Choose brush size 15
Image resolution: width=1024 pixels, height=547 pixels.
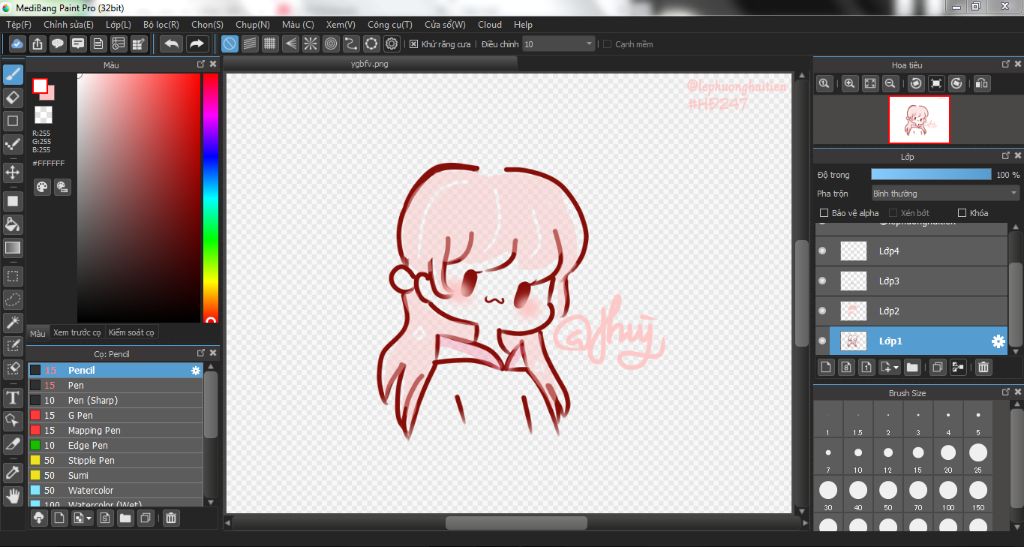click(918, 456)
